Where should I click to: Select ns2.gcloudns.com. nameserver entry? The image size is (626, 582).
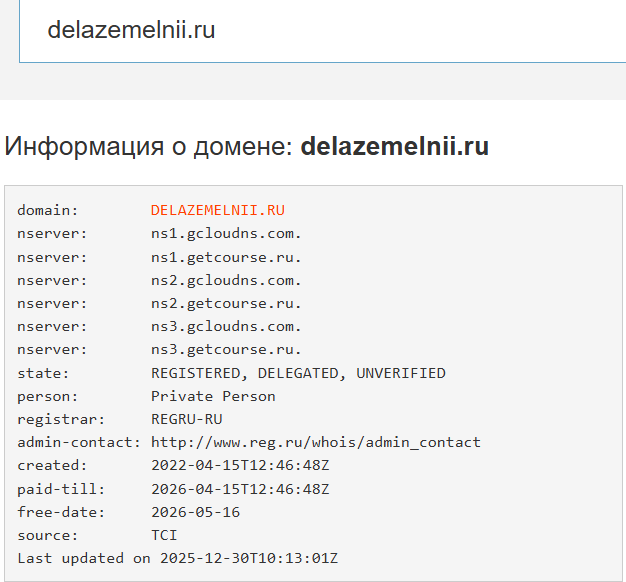click(x=226, y=280)
